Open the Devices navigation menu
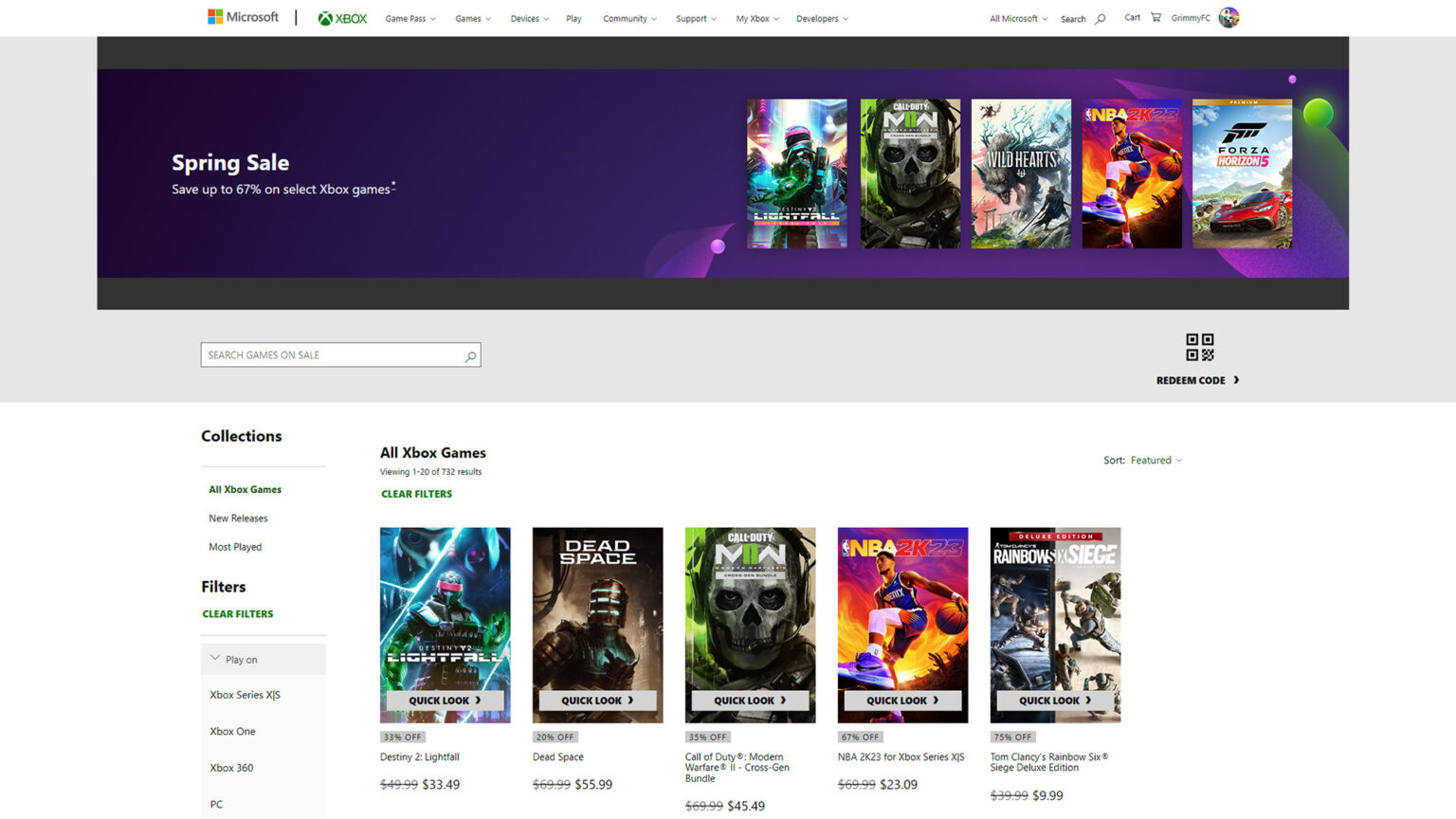Viewport: 1456px width, 819px height. (x=529, y=19)
